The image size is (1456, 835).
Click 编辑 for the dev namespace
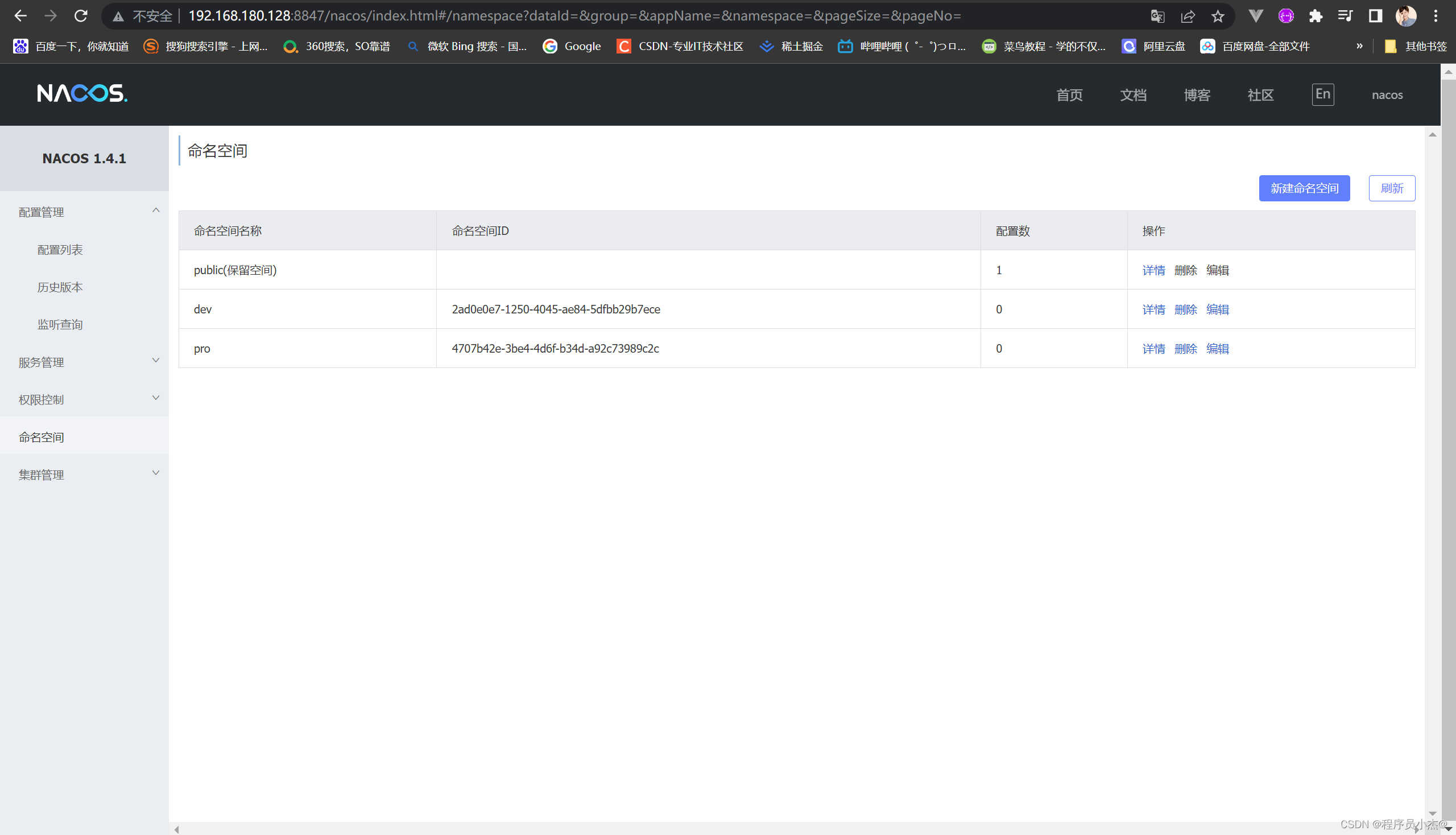[1218, 309]
